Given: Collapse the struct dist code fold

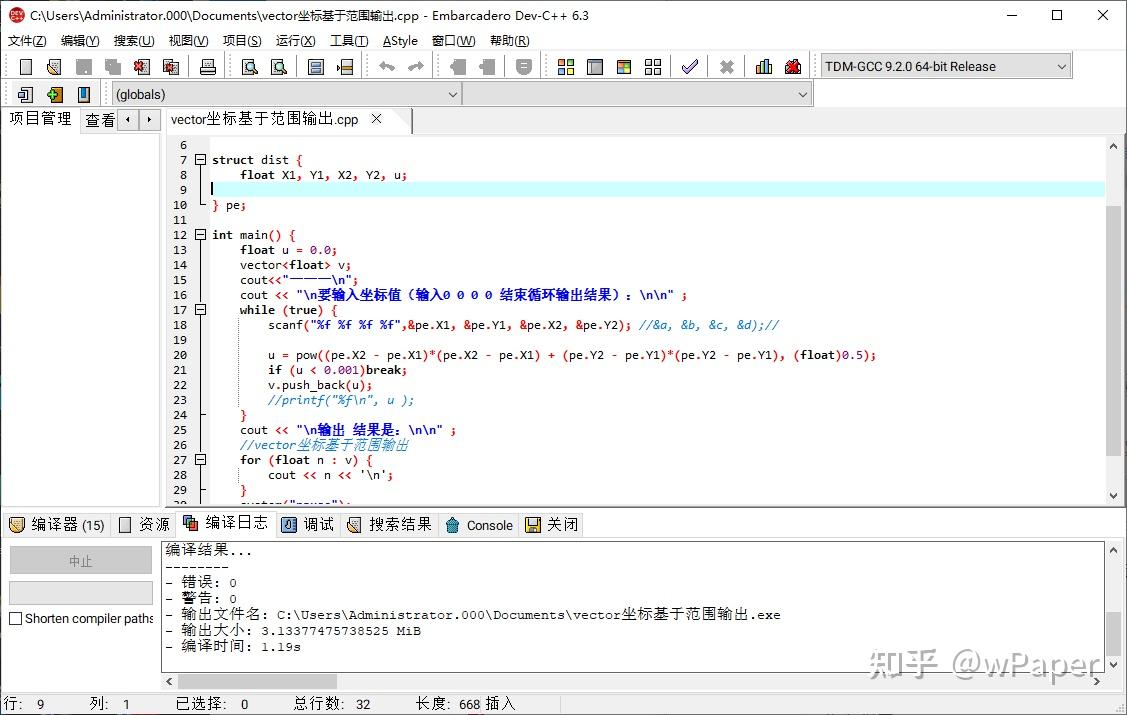Looking at the screenshot, I should pos(200,159).
